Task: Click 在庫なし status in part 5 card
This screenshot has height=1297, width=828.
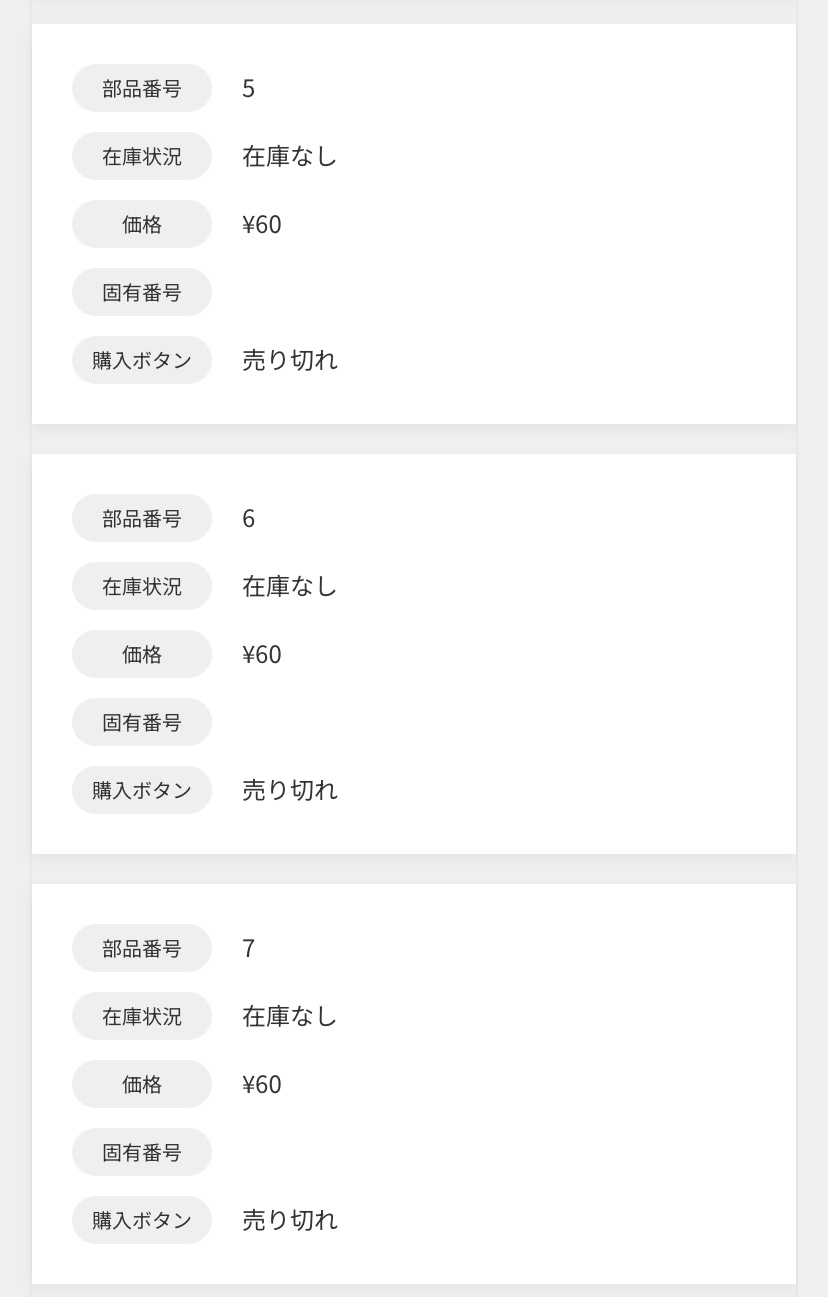Action: point(290,156)
